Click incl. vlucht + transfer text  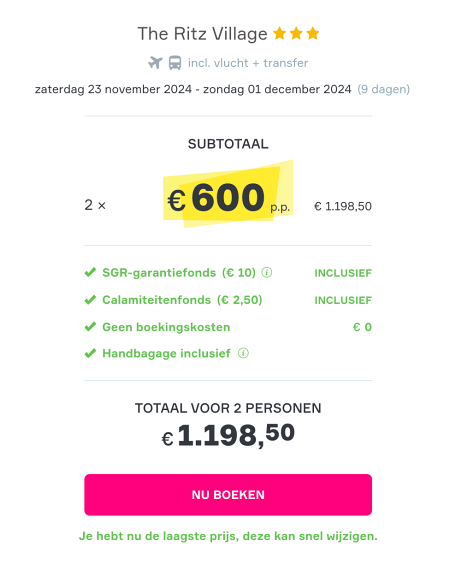point(248,63)
